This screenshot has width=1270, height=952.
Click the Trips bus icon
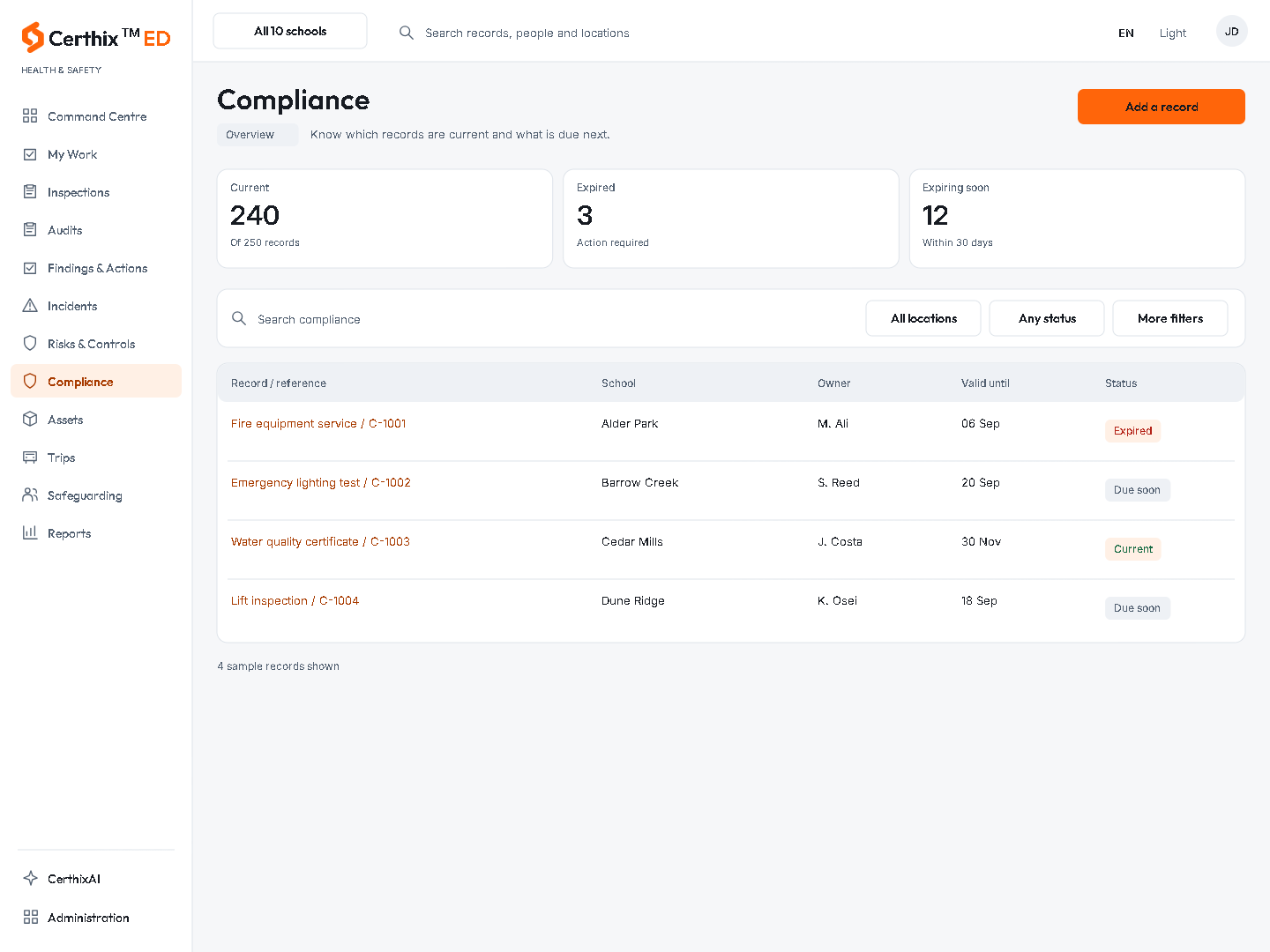[x=30, y=457]
